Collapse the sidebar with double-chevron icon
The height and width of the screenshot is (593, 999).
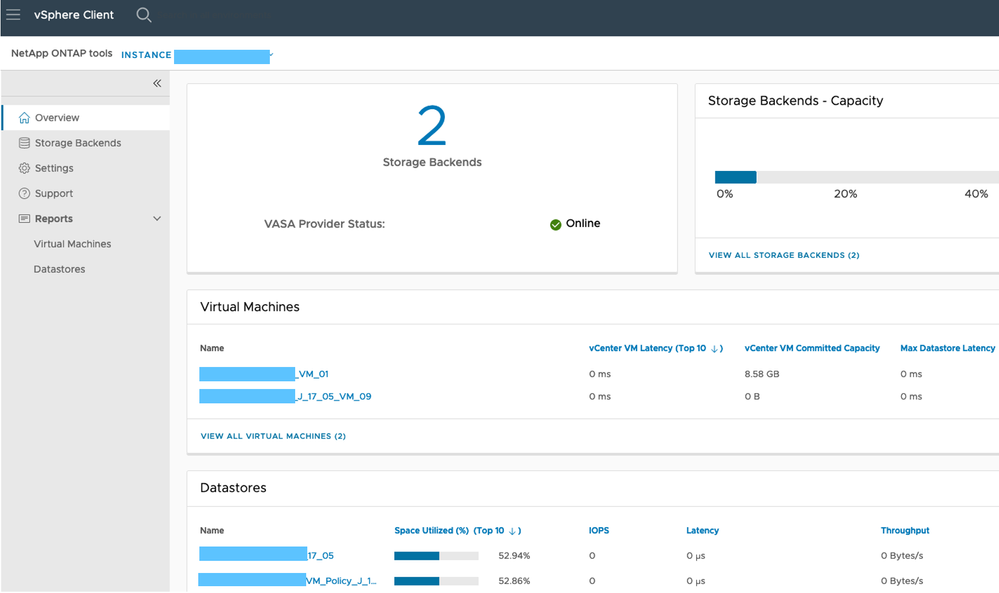[x=157, y=84]
